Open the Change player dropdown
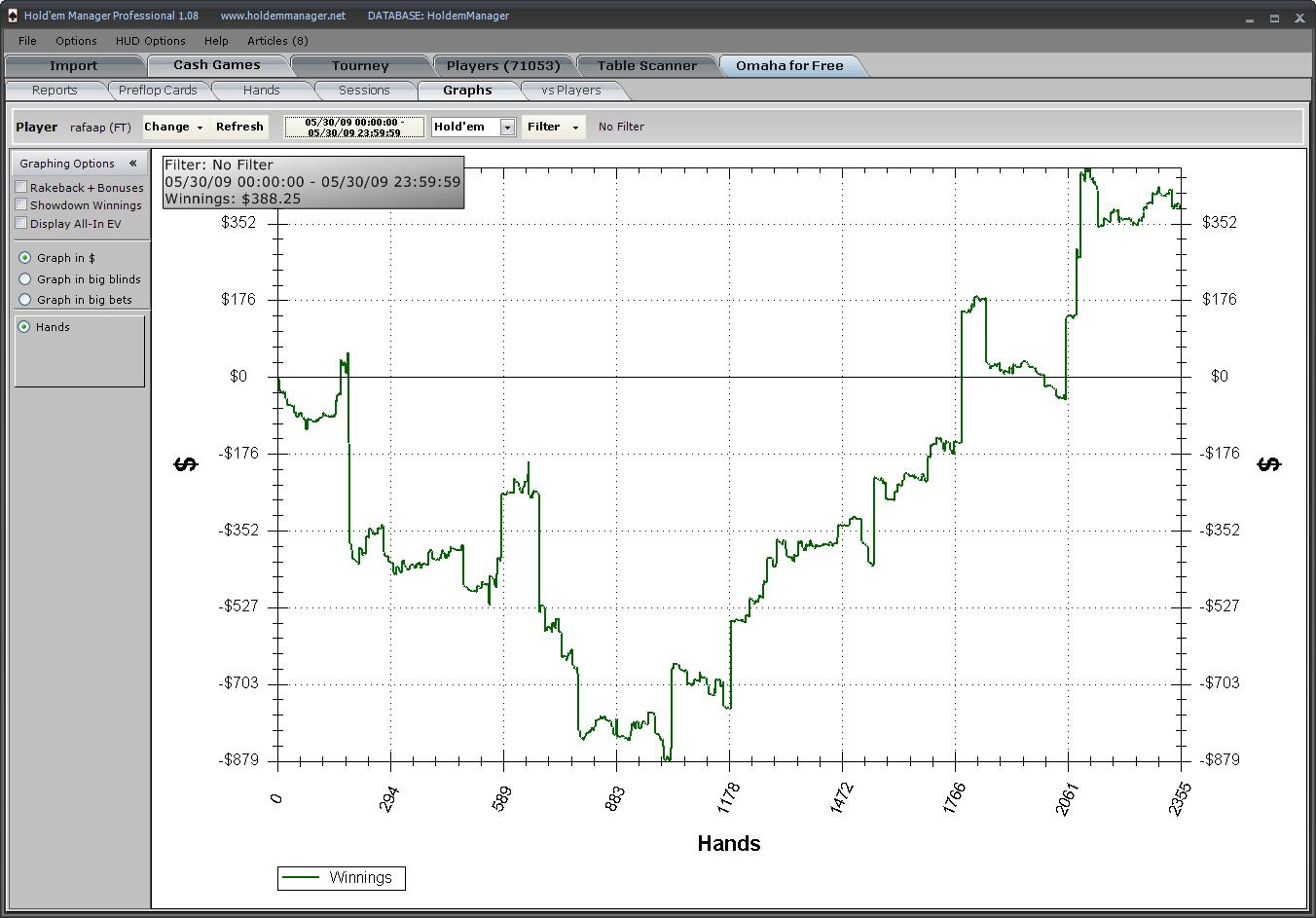This screenshot has height=918, width=1316. (x=174, y=127)
